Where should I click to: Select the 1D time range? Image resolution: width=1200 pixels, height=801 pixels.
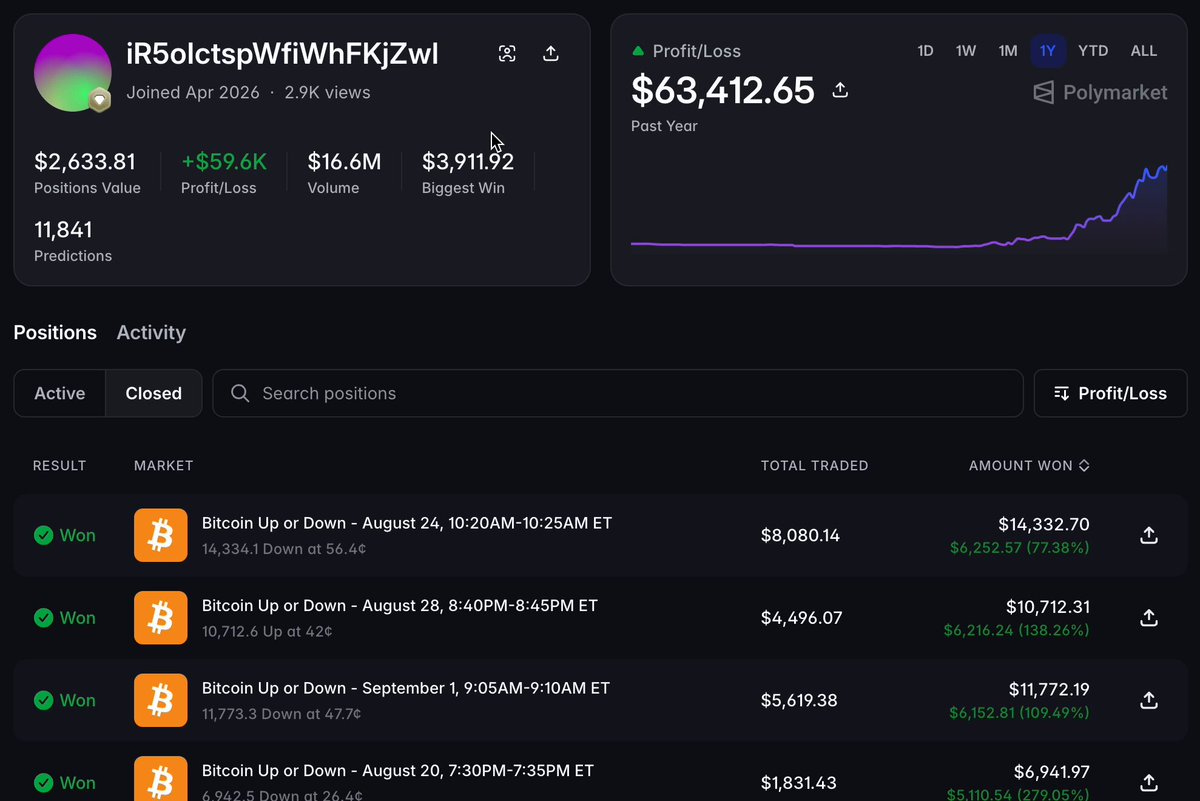925,51
